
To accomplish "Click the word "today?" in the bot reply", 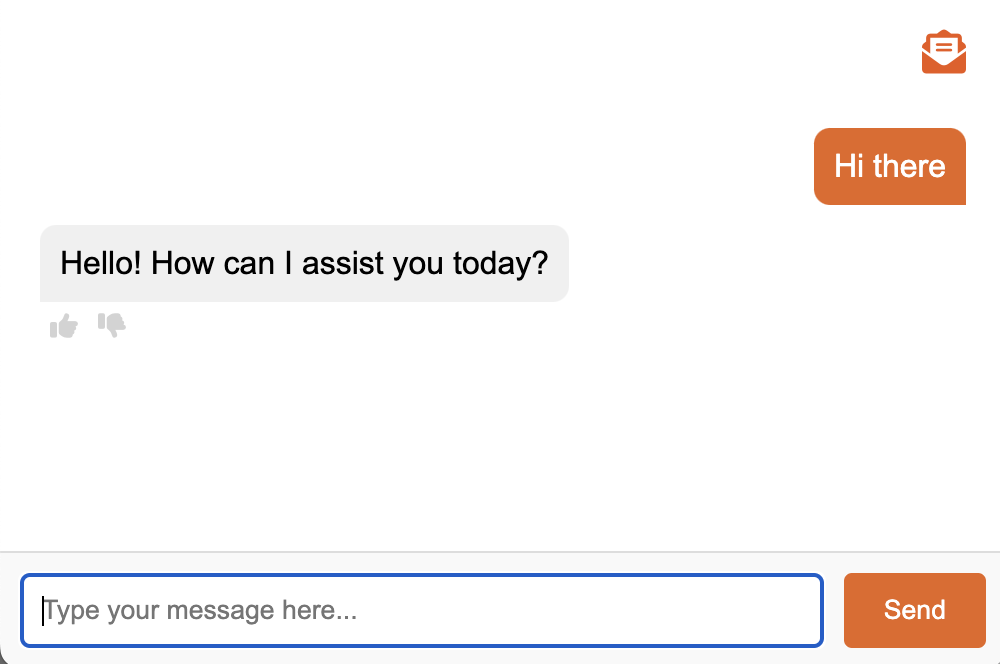I will [501, 264].
